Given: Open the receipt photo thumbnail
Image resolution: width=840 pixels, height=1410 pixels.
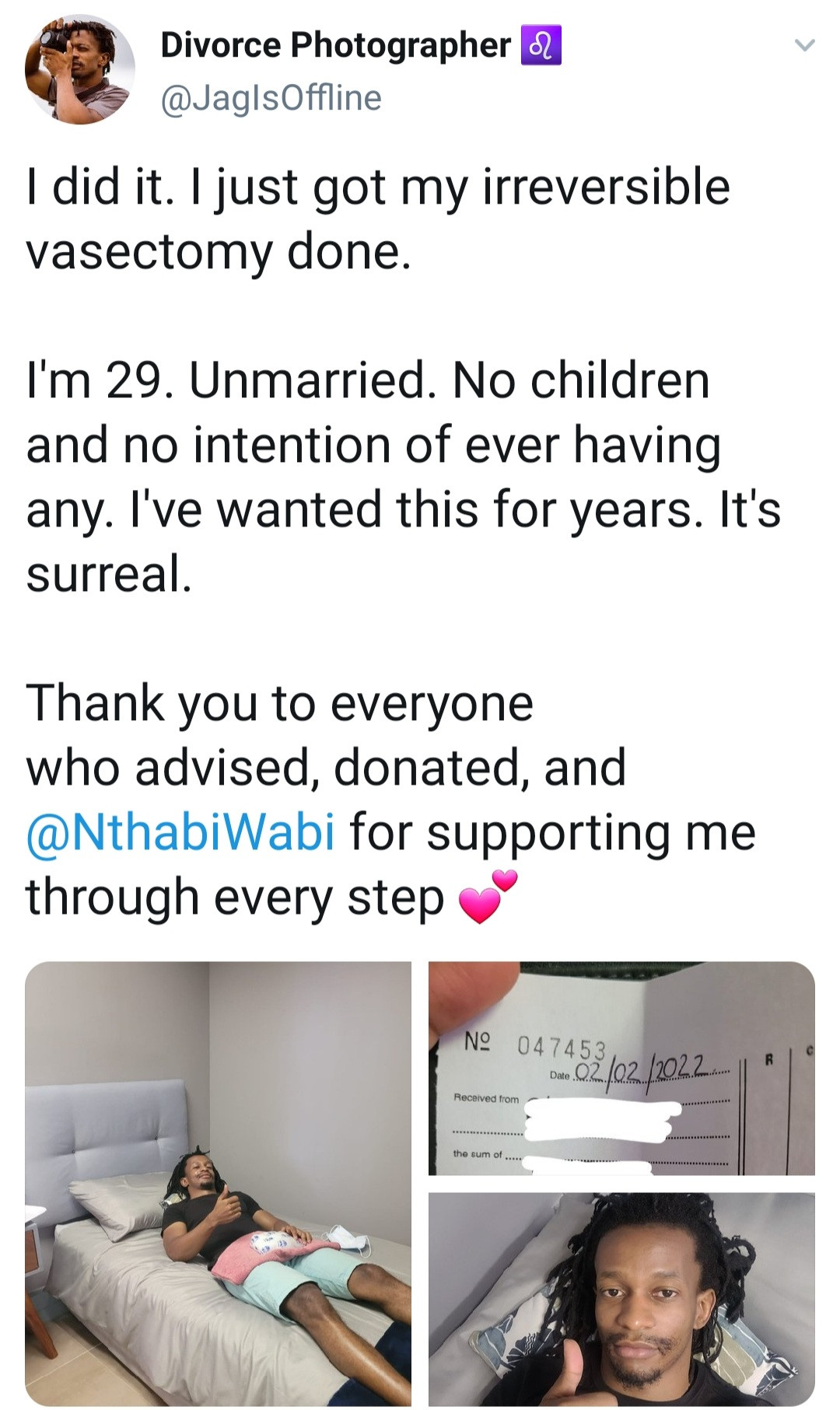Looking at the screenshot, I should (x=621, y=1068).
